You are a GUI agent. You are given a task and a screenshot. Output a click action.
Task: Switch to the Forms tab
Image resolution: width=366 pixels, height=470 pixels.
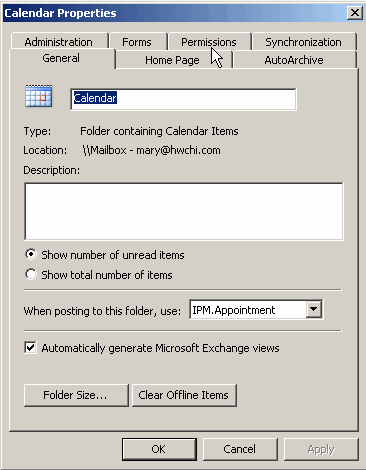(137, 42)
